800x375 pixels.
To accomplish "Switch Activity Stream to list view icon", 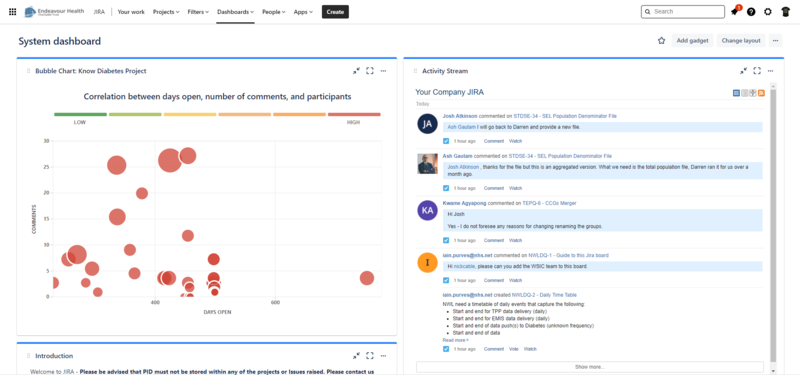I will pyautogui.click(x=744, y=93).
